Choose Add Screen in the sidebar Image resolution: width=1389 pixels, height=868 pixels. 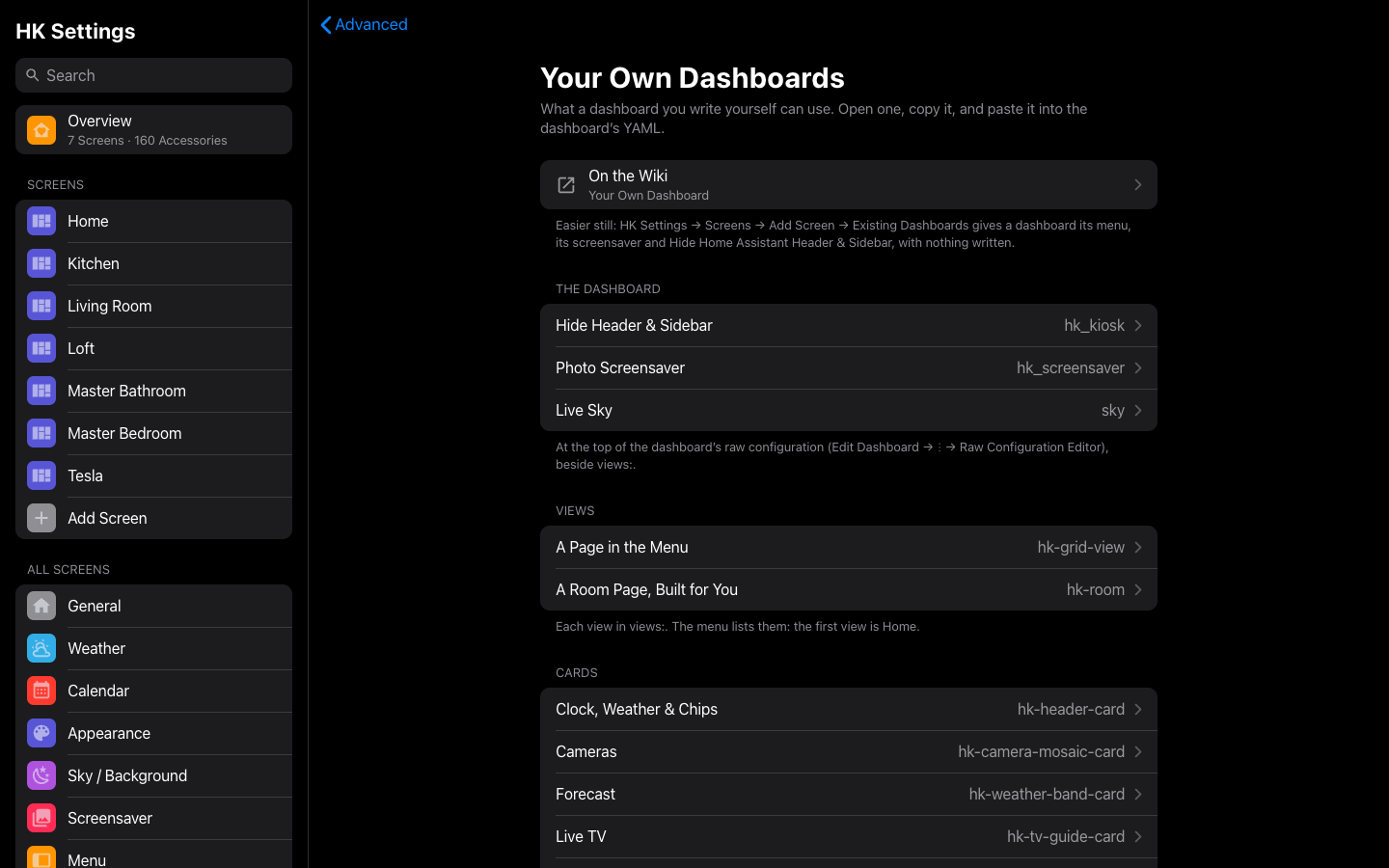(x=153, y=518)
